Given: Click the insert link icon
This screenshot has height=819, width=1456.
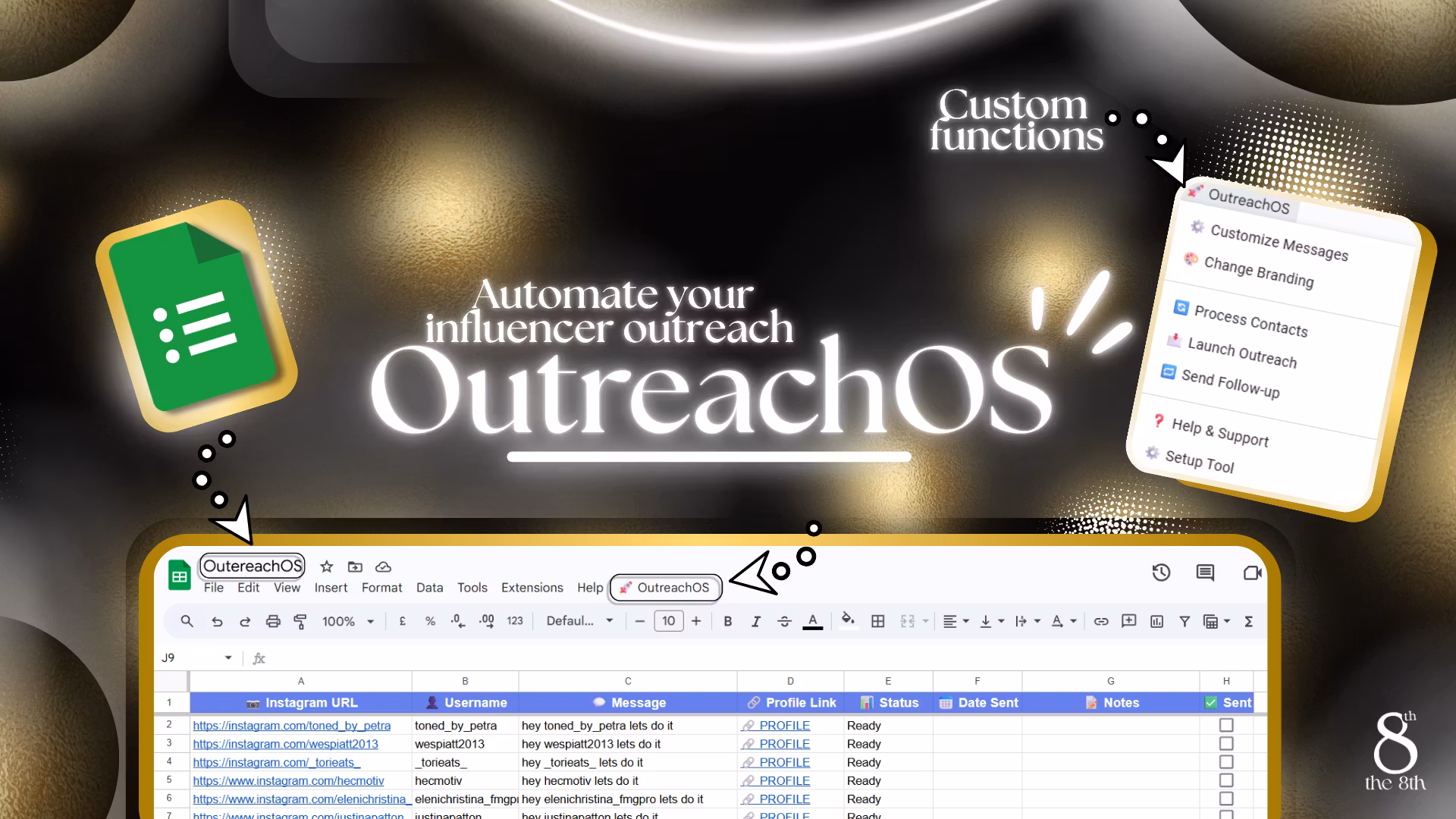Looking at the screenshot, I should tap(1101, 622).
